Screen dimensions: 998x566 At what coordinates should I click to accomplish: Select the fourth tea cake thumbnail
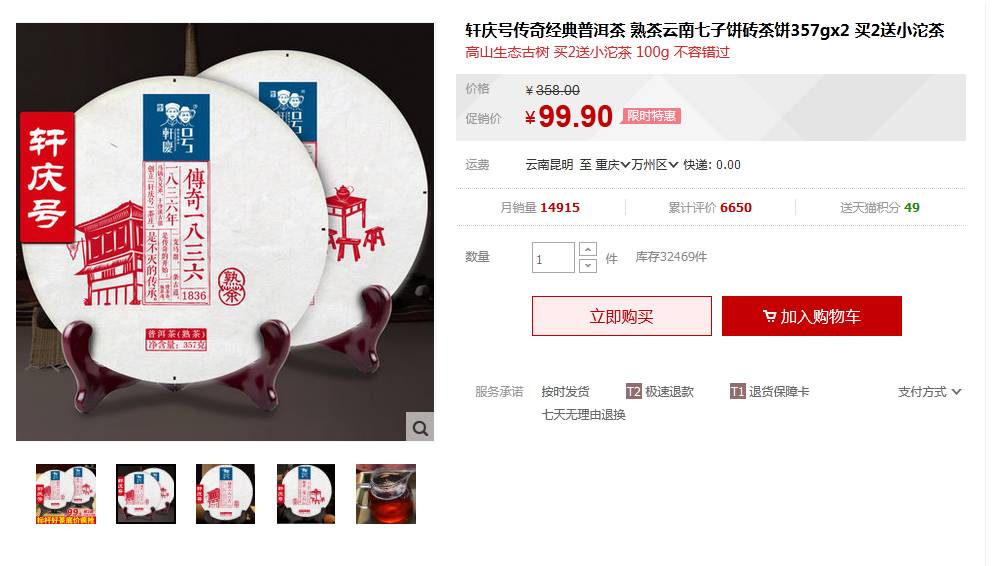(x=306, y=494)
